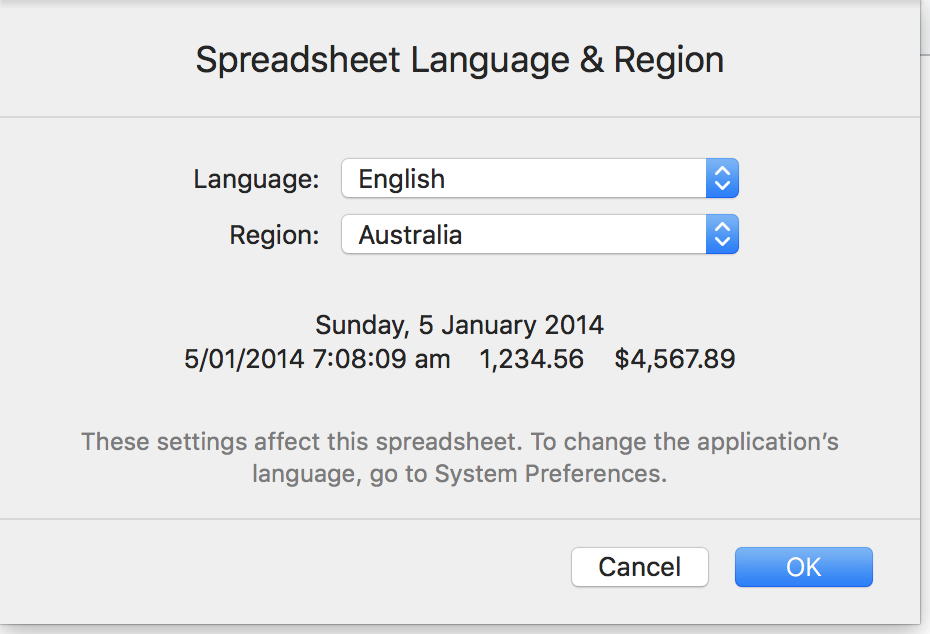Click "These settings affect this spreadsheet" note

[302, 442]
